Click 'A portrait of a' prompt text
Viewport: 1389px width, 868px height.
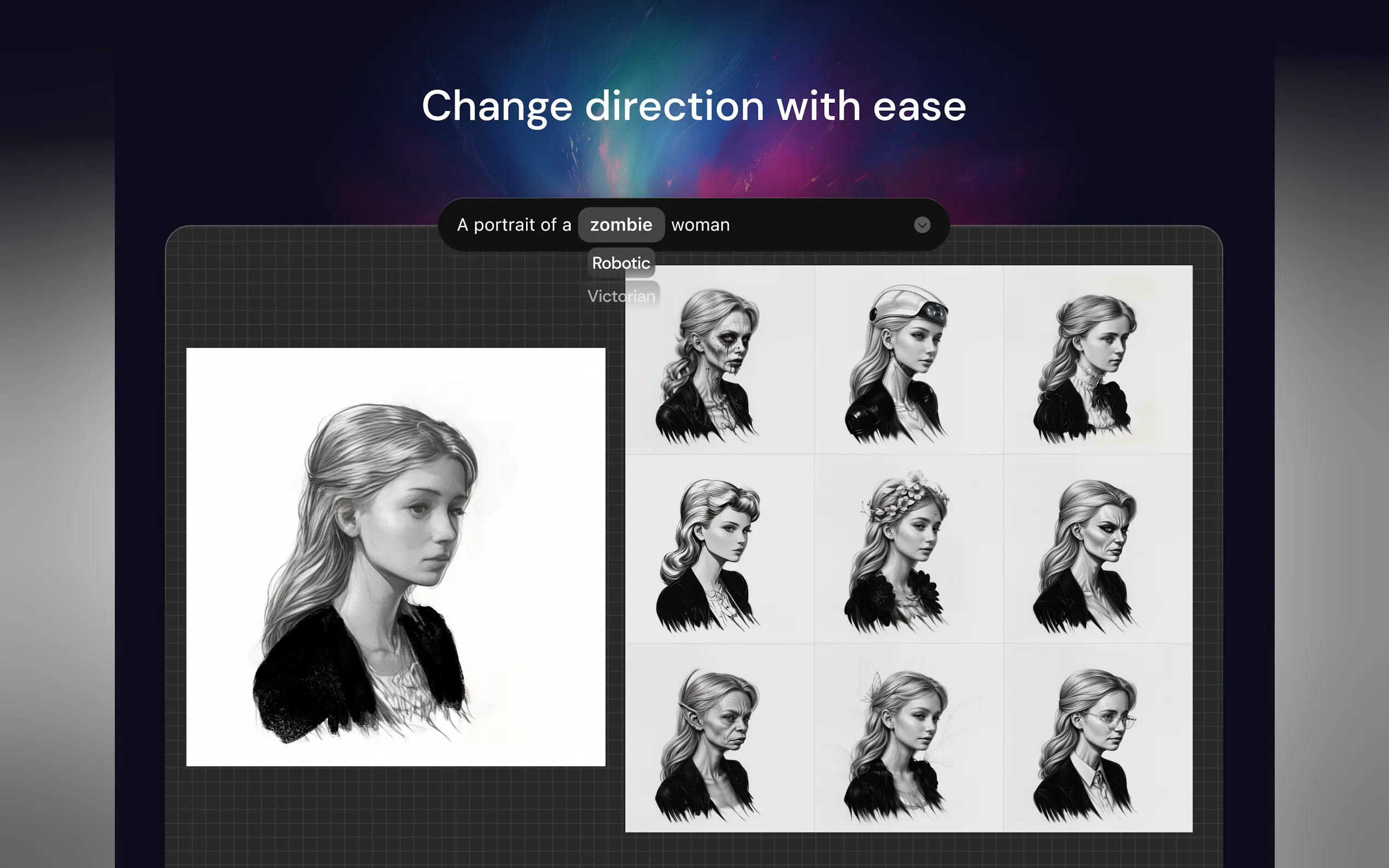click(514, 225)
